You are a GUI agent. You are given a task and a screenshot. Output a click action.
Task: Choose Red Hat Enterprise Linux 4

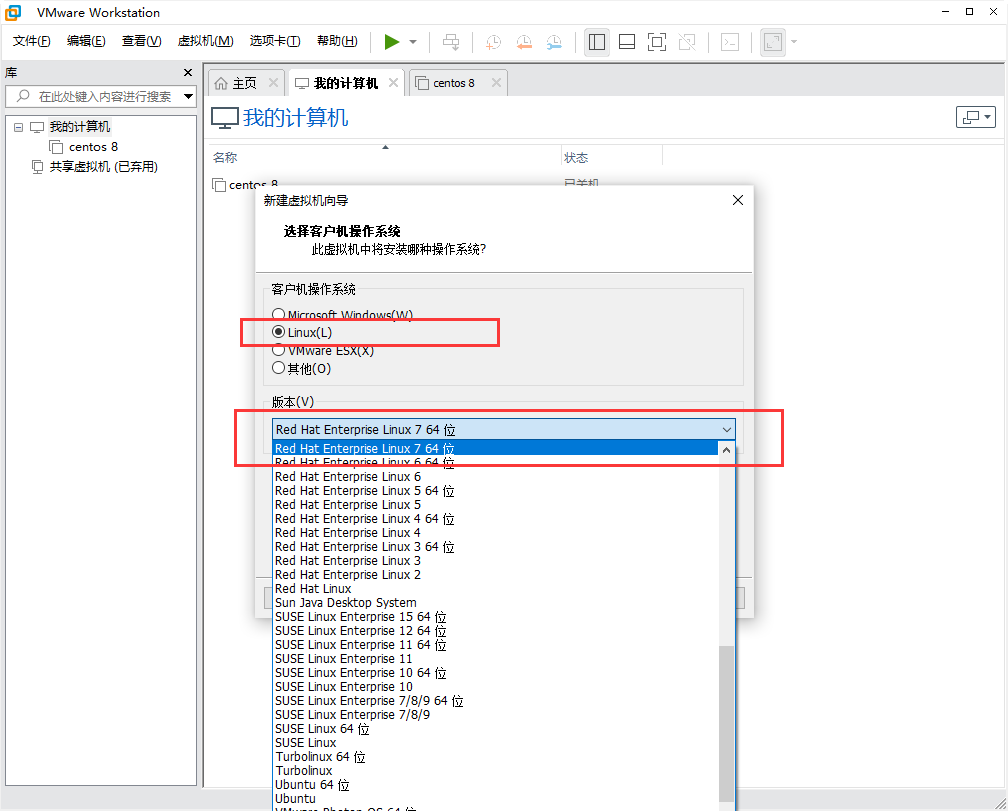tap(495, 533)
